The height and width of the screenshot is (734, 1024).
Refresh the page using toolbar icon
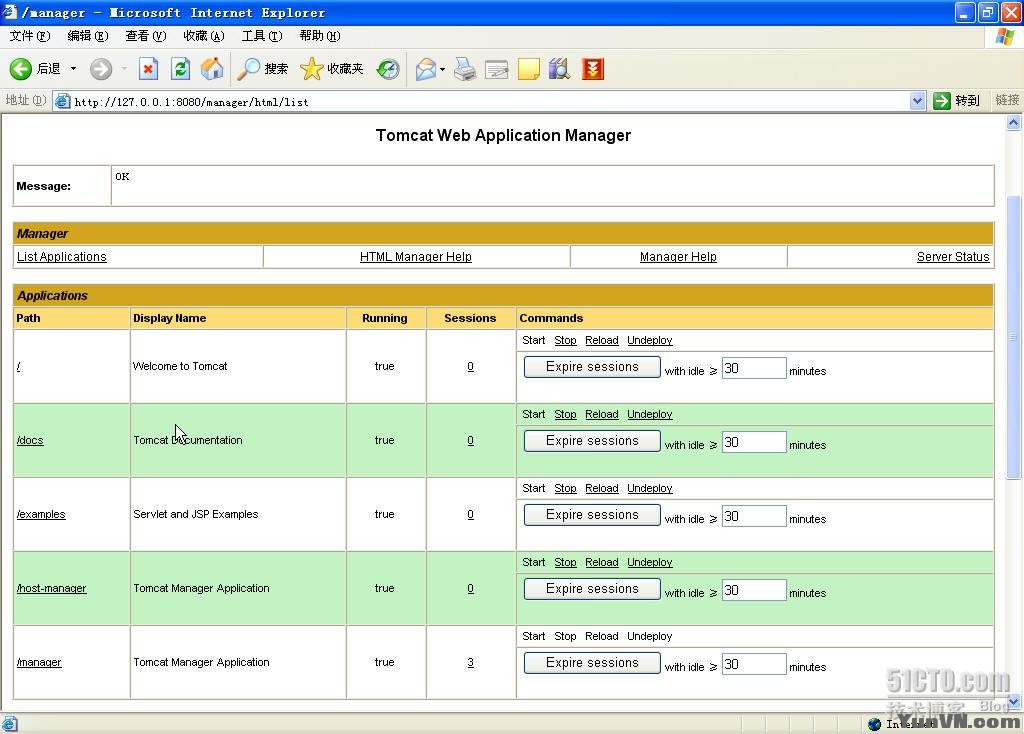point(180,69)
